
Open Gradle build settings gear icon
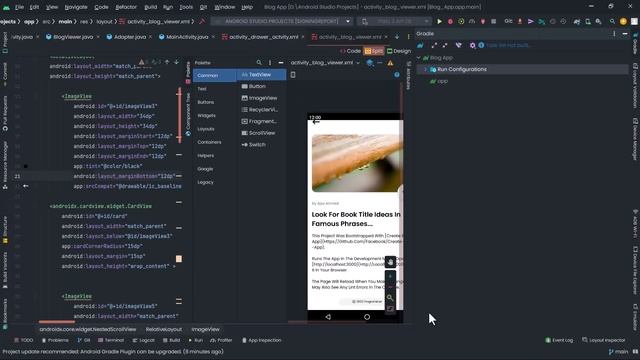(x=472, y=45)
